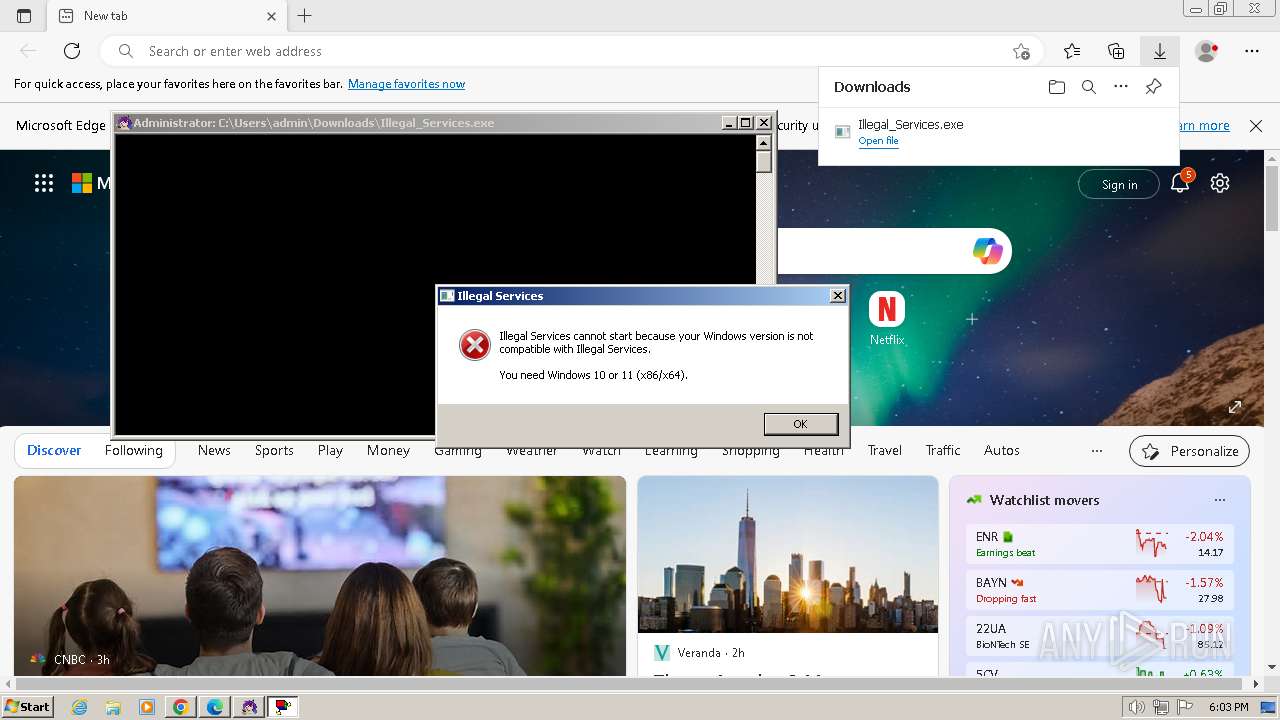Click the Personalize button
1280x720 pixels.
pyautogui.click(x=1189, y=451)
